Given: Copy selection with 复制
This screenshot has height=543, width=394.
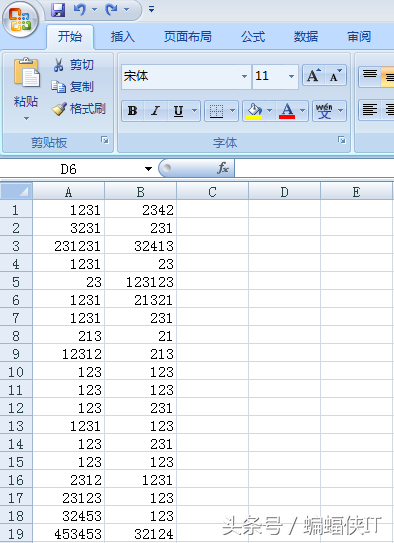Looking at the screenshot, I should [x=73, y=87].
